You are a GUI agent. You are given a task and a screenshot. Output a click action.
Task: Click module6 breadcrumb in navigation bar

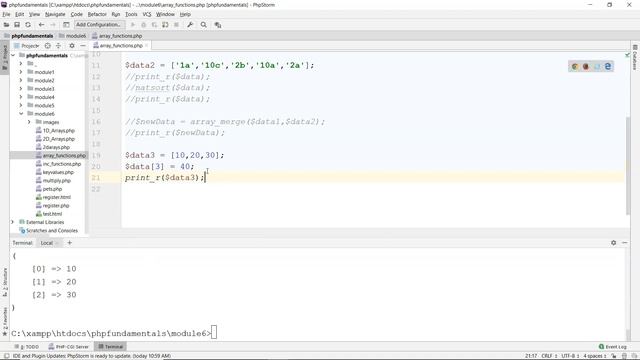click(x=73, y=36)
